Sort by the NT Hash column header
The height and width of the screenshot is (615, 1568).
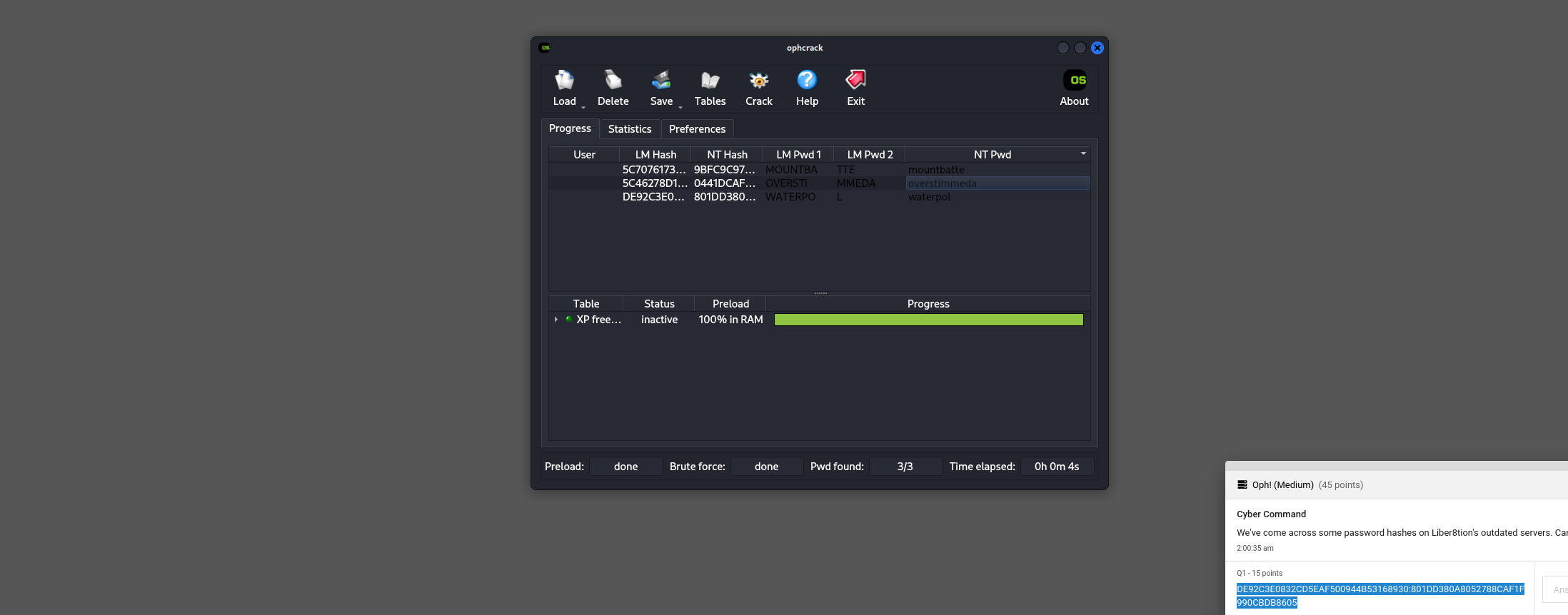pyautogui.click(x=727, y=155)
